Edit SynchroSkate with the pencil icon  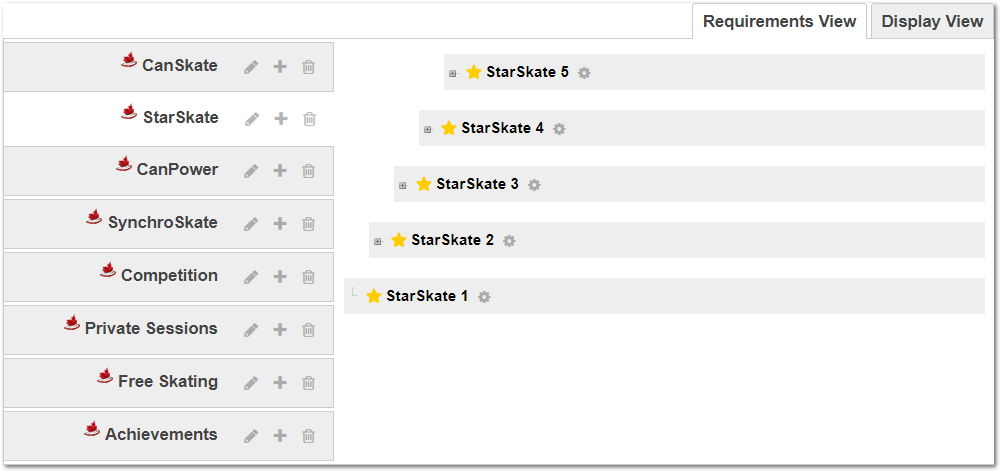pyautogui.click(x=251, y=224)
